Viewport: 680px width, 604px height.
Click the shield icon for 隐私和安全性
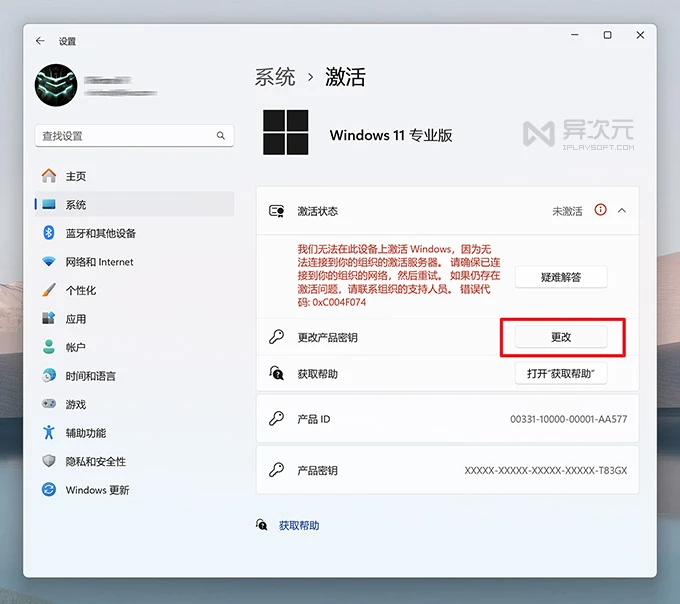tap(49, 461)
